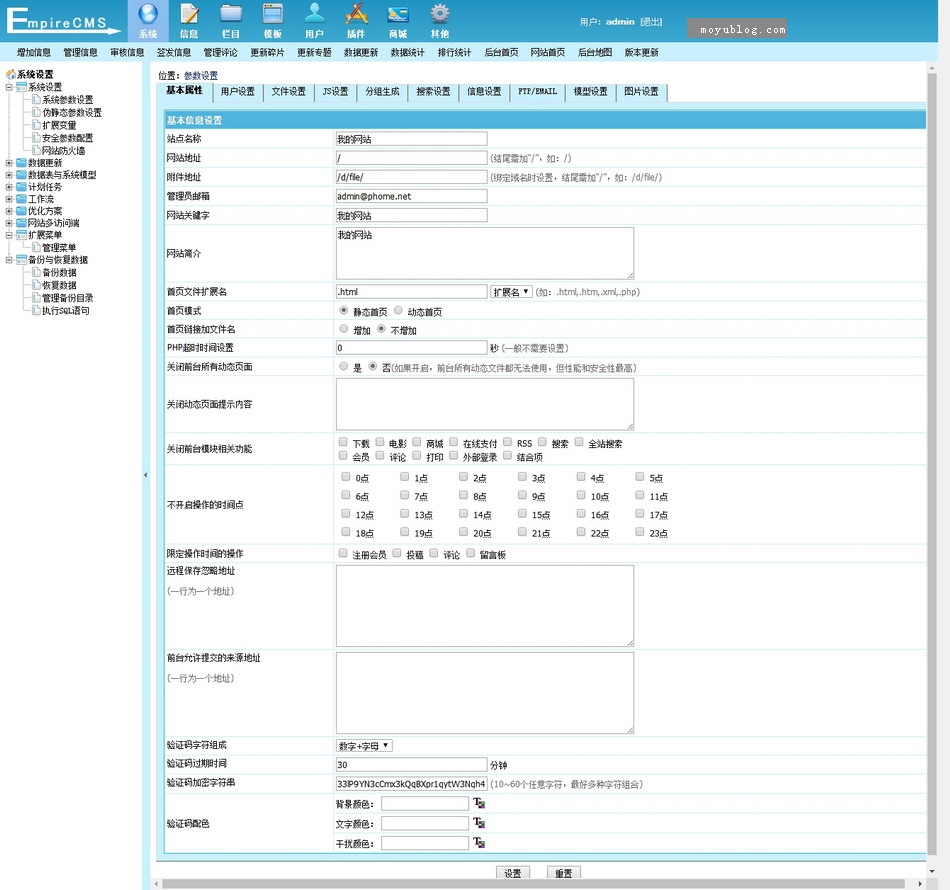This screenshot has width=950, height=890.
Task: Click the 执行SQL语句 page icon
Action: pyautogui.click(x=36, y=310)
